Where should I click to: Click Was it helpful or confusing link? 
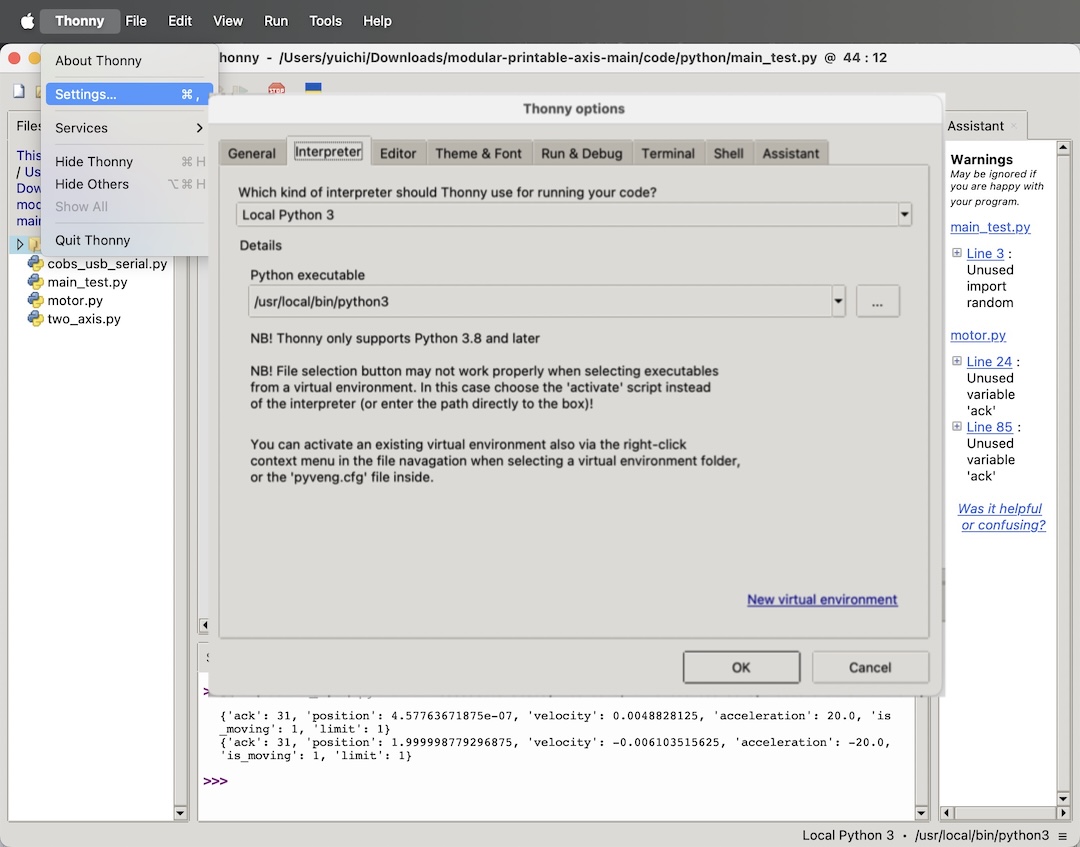[1001, 516]
